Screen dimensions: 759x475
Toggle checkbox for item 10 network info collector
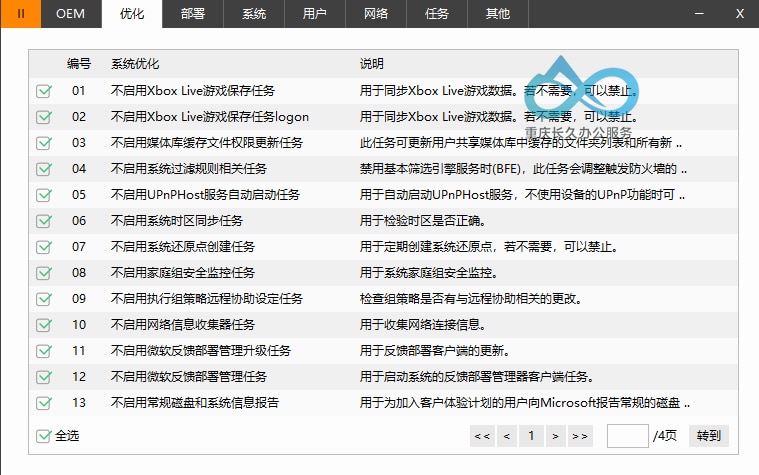[x=44, y=325]
